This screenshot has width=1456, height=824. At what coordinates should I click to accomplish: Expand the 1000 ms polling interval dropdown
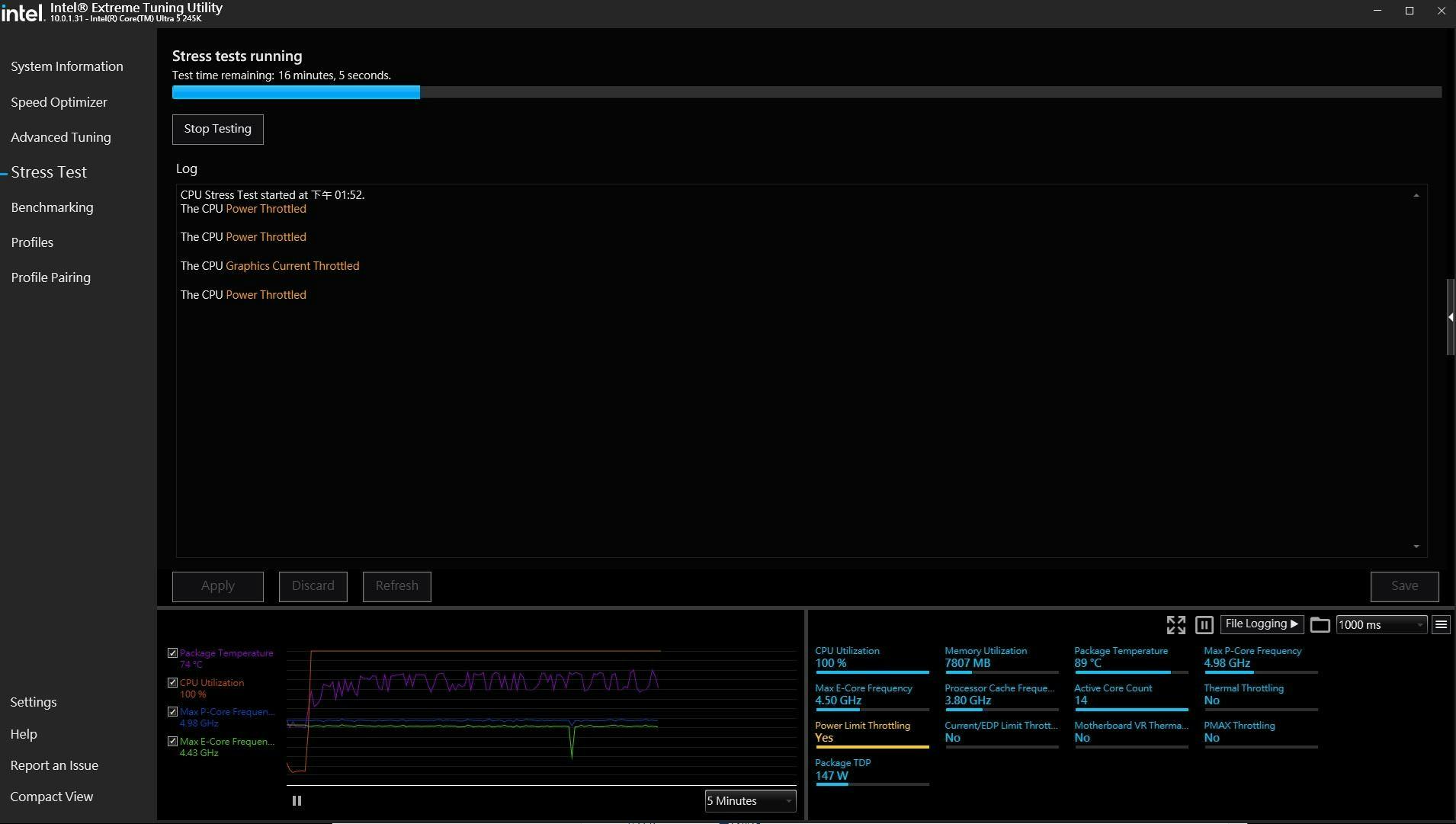coord(1381,625)
